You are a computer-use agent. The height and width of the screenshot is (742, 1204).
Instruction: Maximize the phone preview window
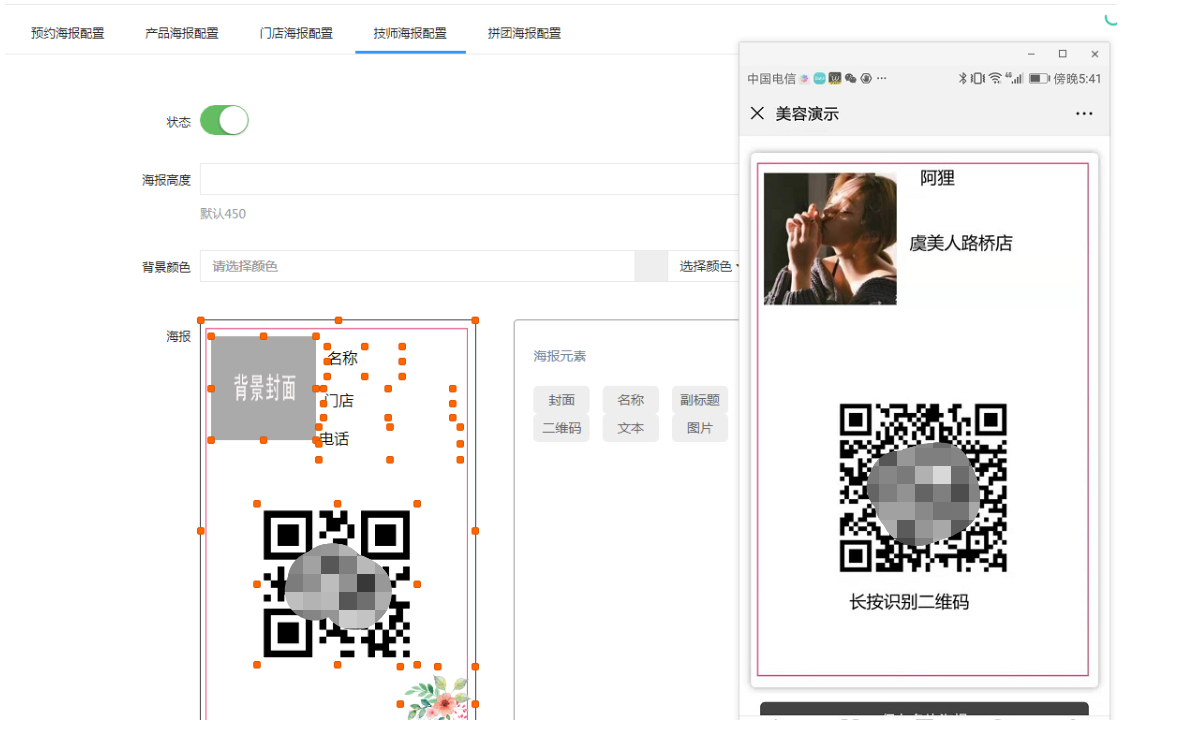click(x=1062, y=54)
